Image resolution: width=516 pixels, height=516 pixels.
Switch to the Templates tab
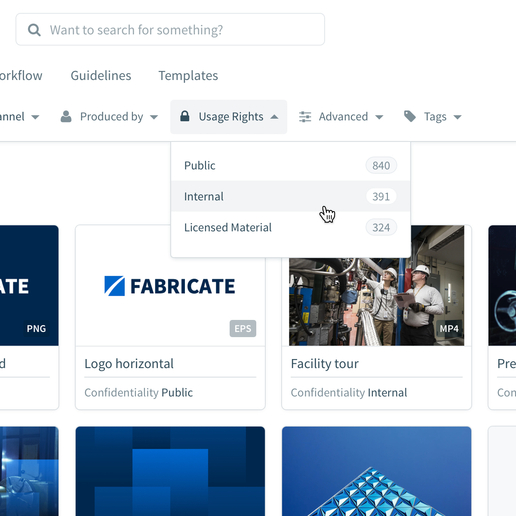(x=188, y=76)
